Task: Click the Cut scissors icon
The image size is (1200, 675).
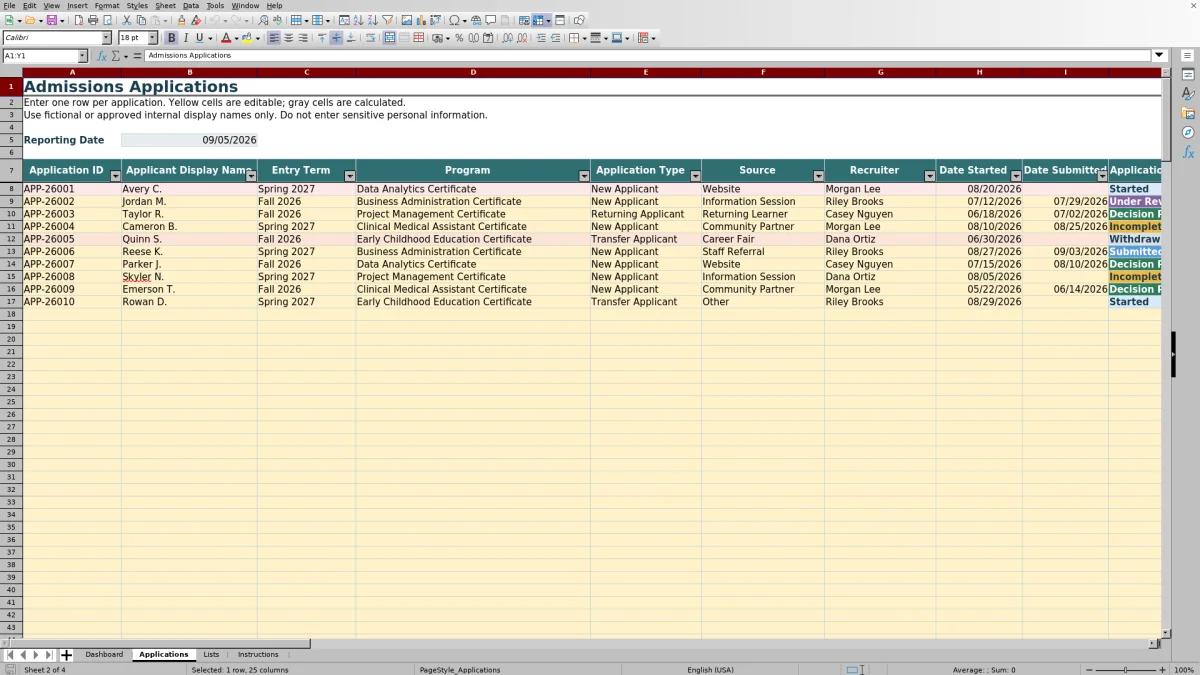Action: [x=127, y=20]
